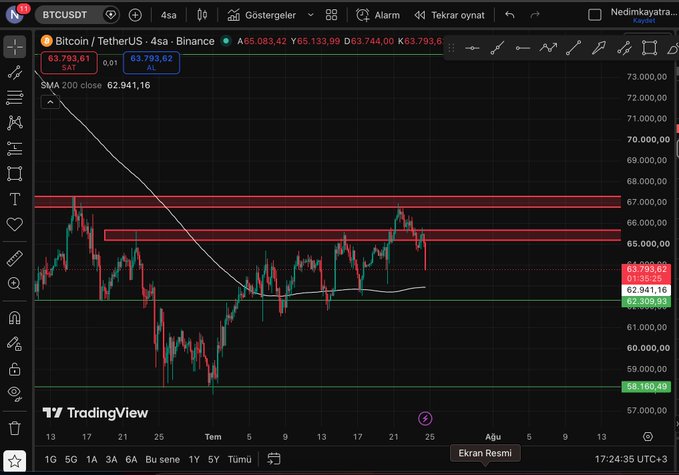Image resolution: width=679 pixels, height=475 pixels.
Task: Select the rectangle shape tool in sidebar
Action: click(x=15, y=174)
